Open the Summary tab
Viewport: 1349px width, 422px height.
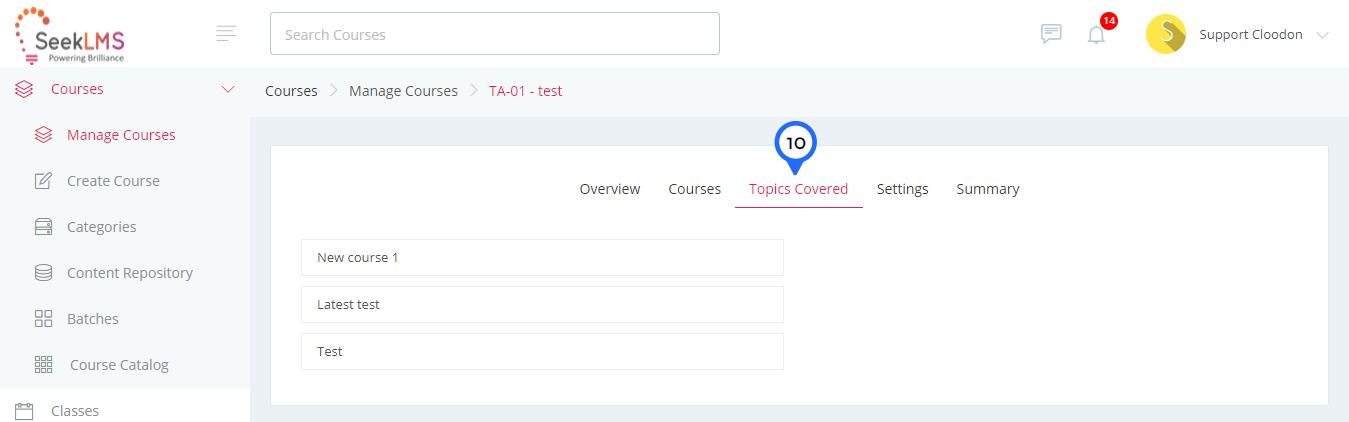[x=988, y=189]
